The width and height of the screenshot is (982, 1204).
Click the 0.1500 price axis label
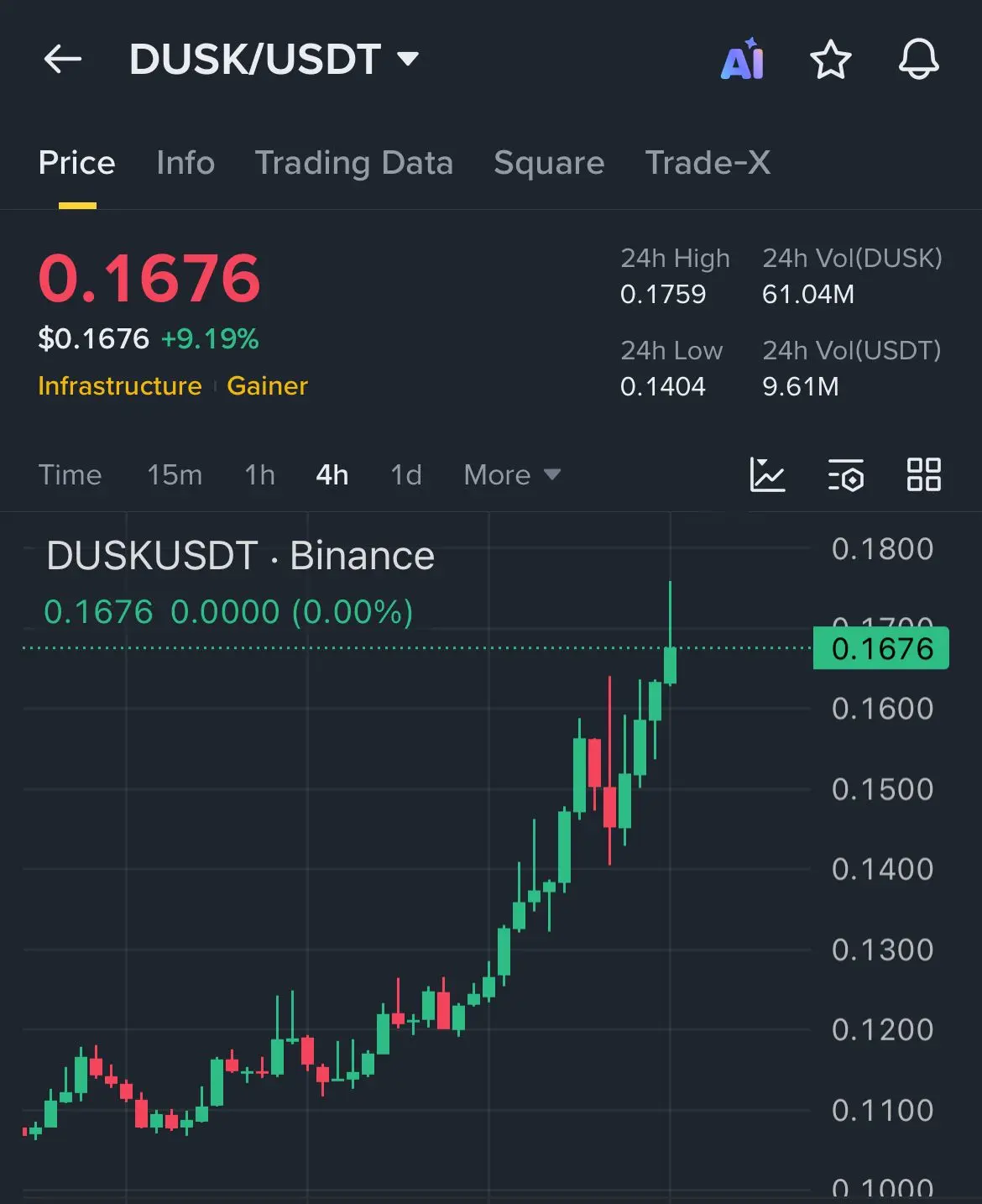pyautogui.click(x=882, y=789)
